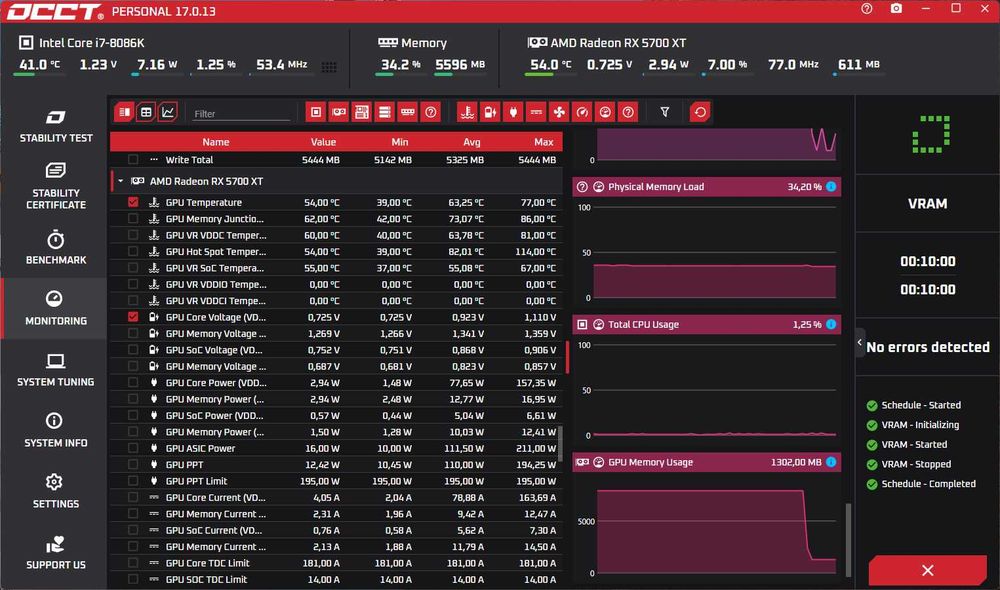Enable the GPU Core Power checkbox
This screenshot has height=590, width=1000.
point(133,383)
